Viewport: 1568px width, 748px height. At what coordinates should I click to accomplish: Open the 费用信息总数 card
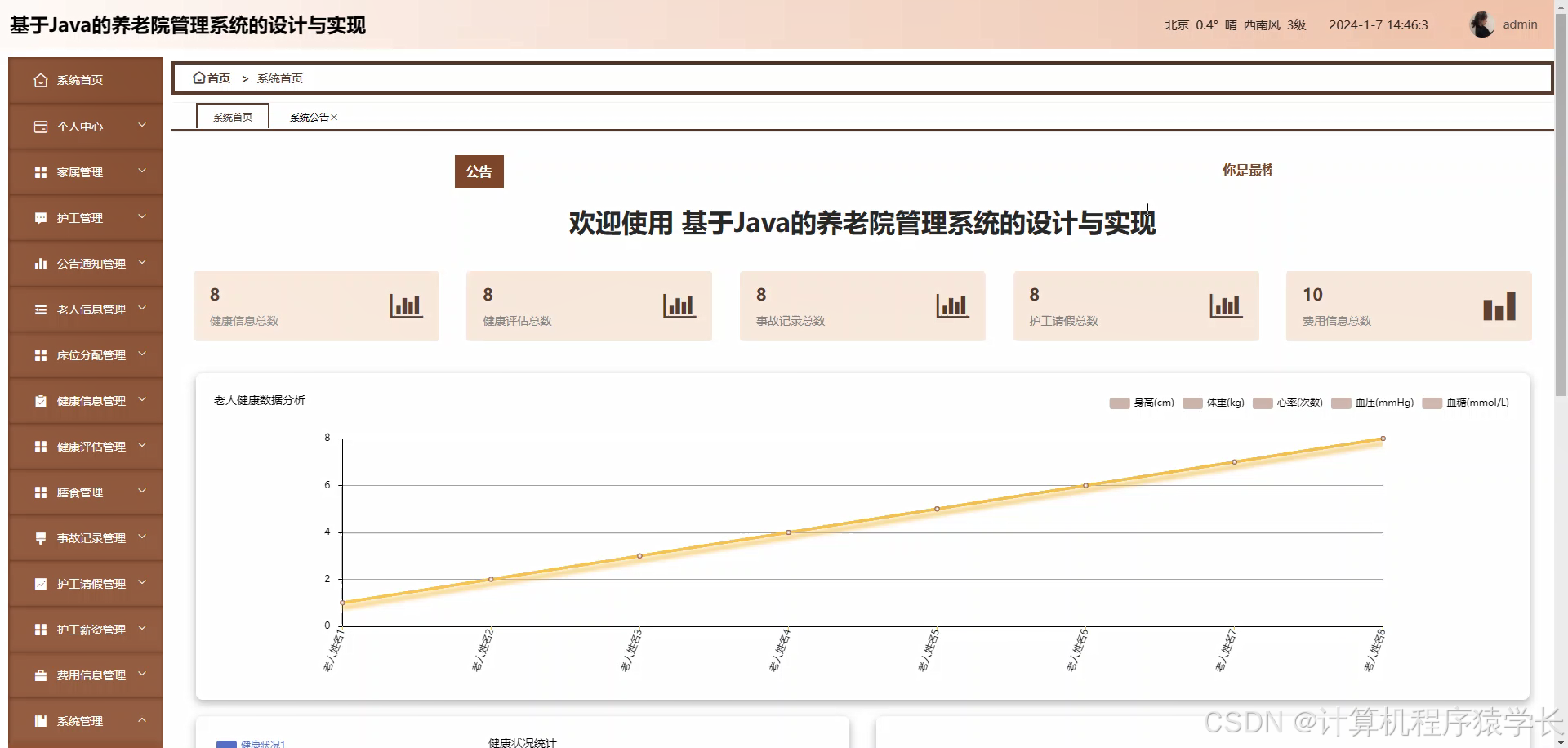point(1409,305)
